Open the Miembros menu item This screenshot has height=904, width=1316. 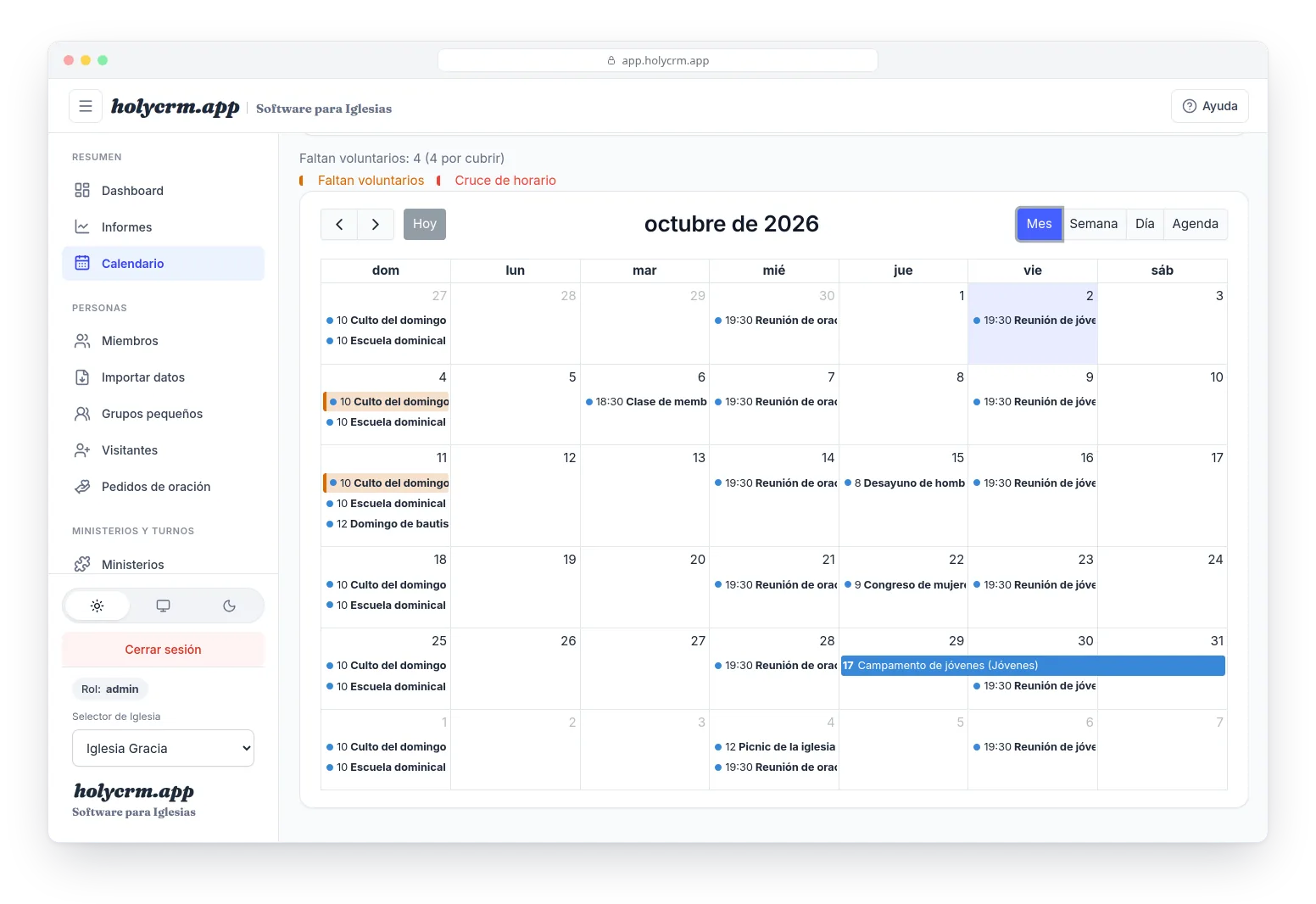click(164, 340)
